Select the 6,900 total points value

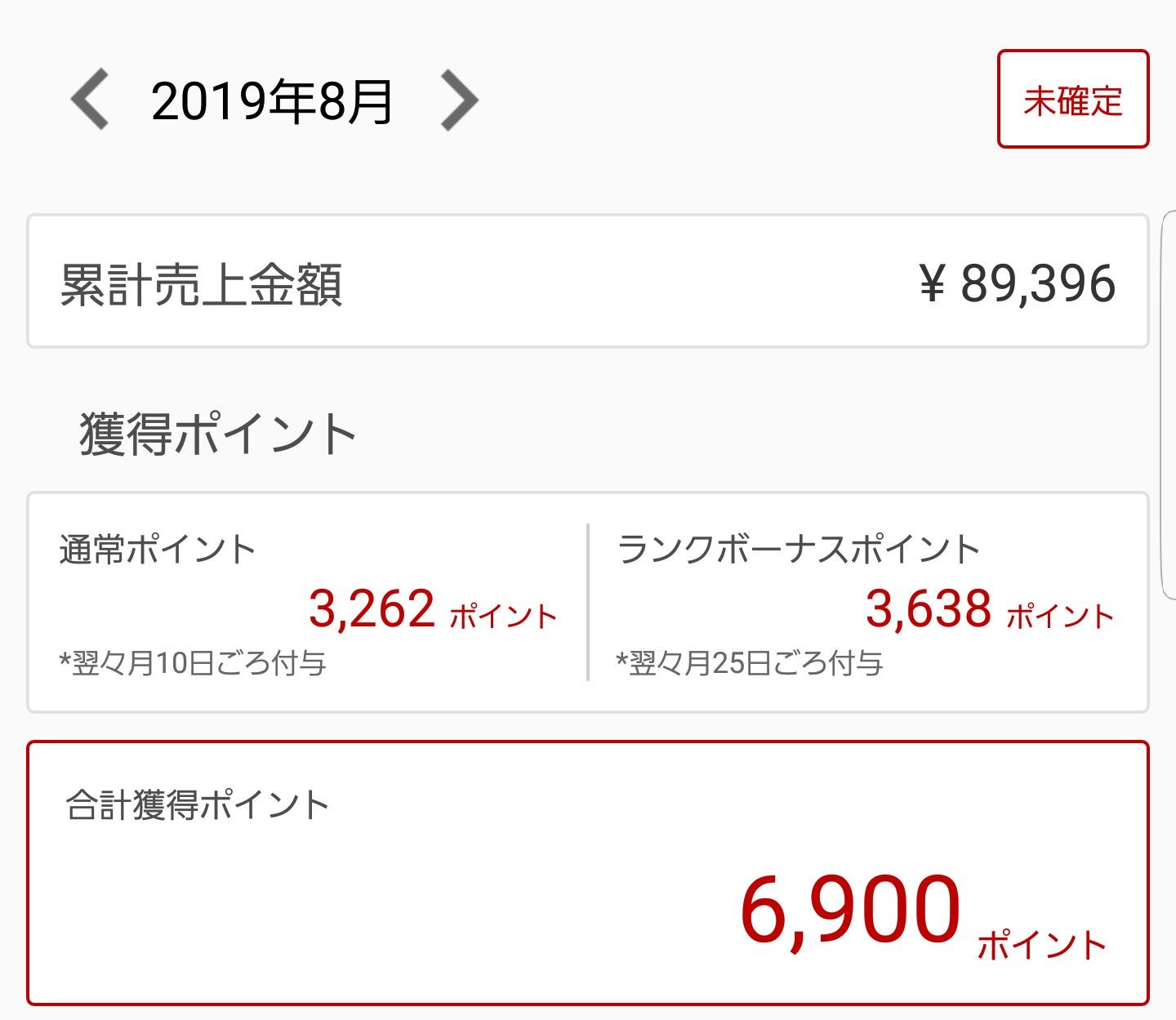(850, 910)
